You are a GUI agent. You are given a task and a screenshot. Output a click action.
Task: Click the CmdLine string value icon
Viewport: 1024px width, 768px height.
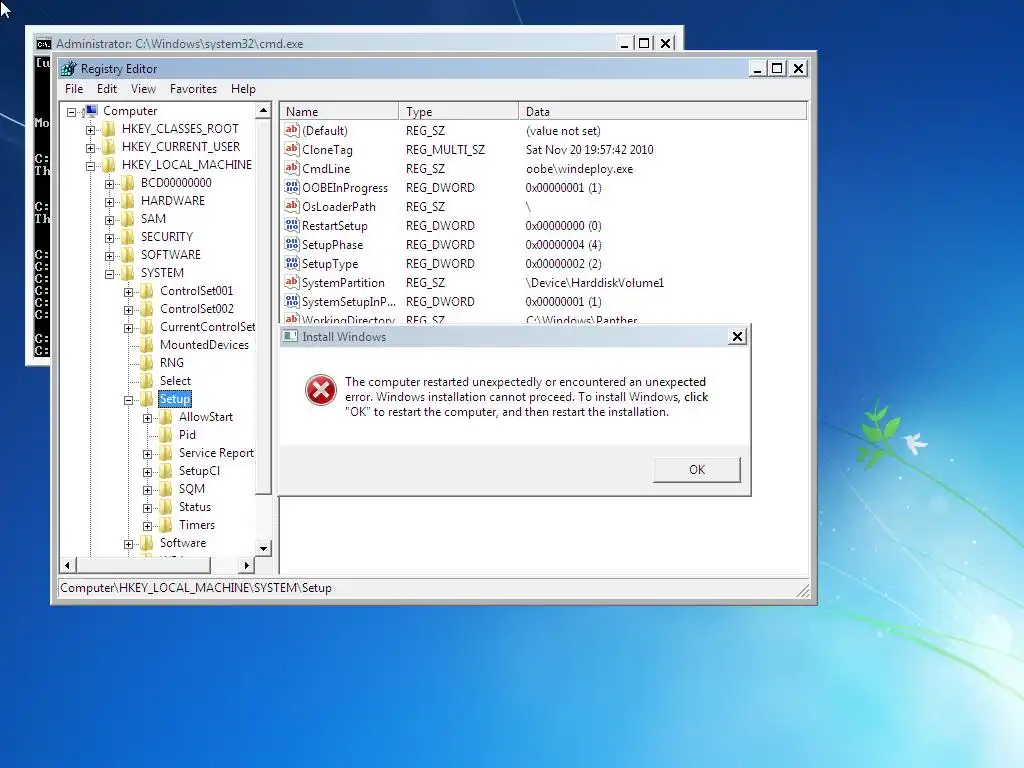coord(292,168)
